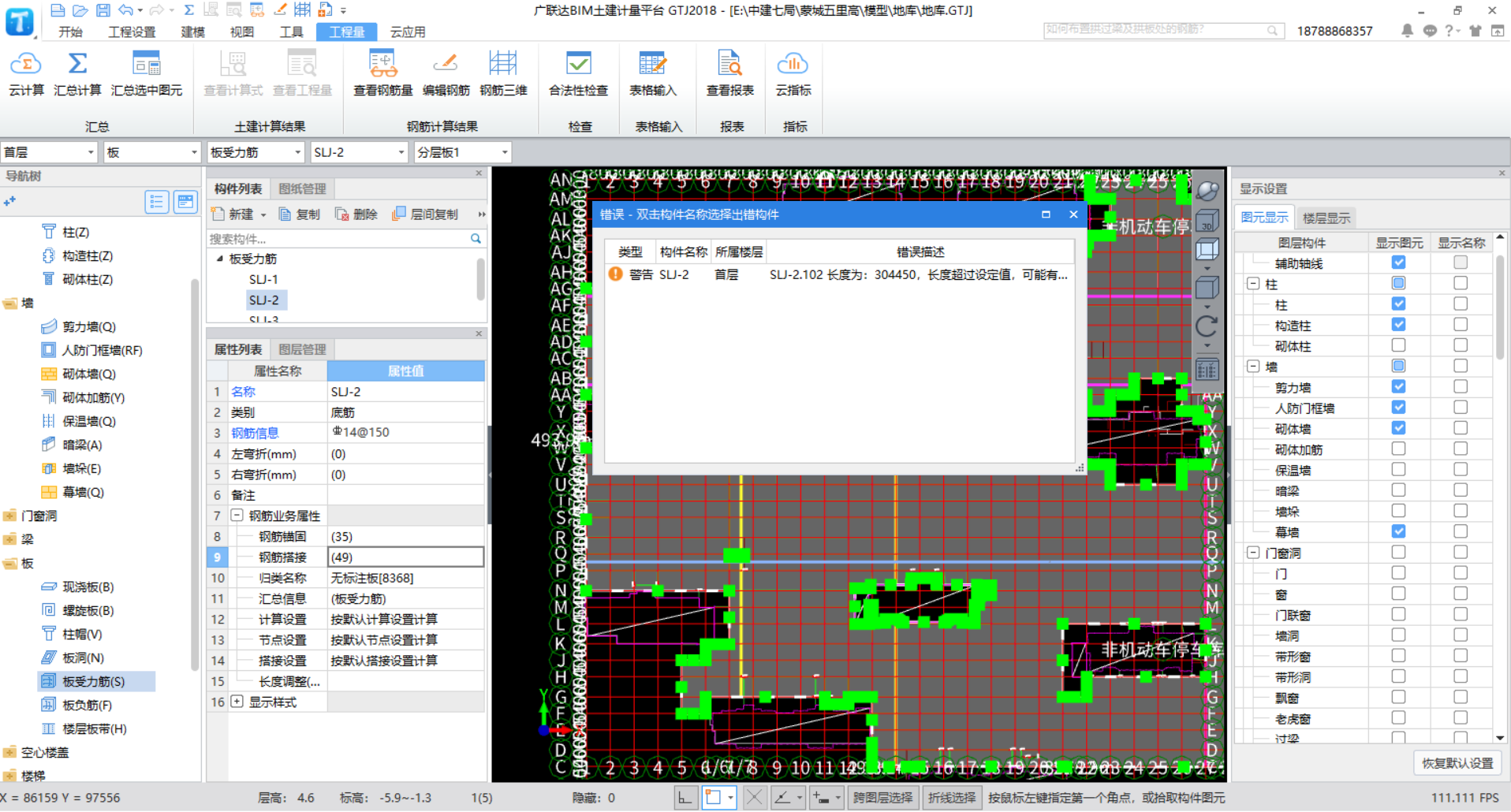Viewport: 1511px width, 812px height.
Task: Toggle 剪力墙 display checkbox
Action: coord(1398,386)
